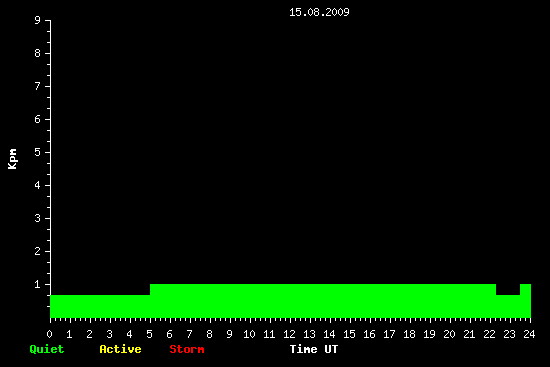Viewport: 550px width, 367px height.
Task: Click the 15.08.2009 date title
Action: pyautogui.click(x=319, y=12)
